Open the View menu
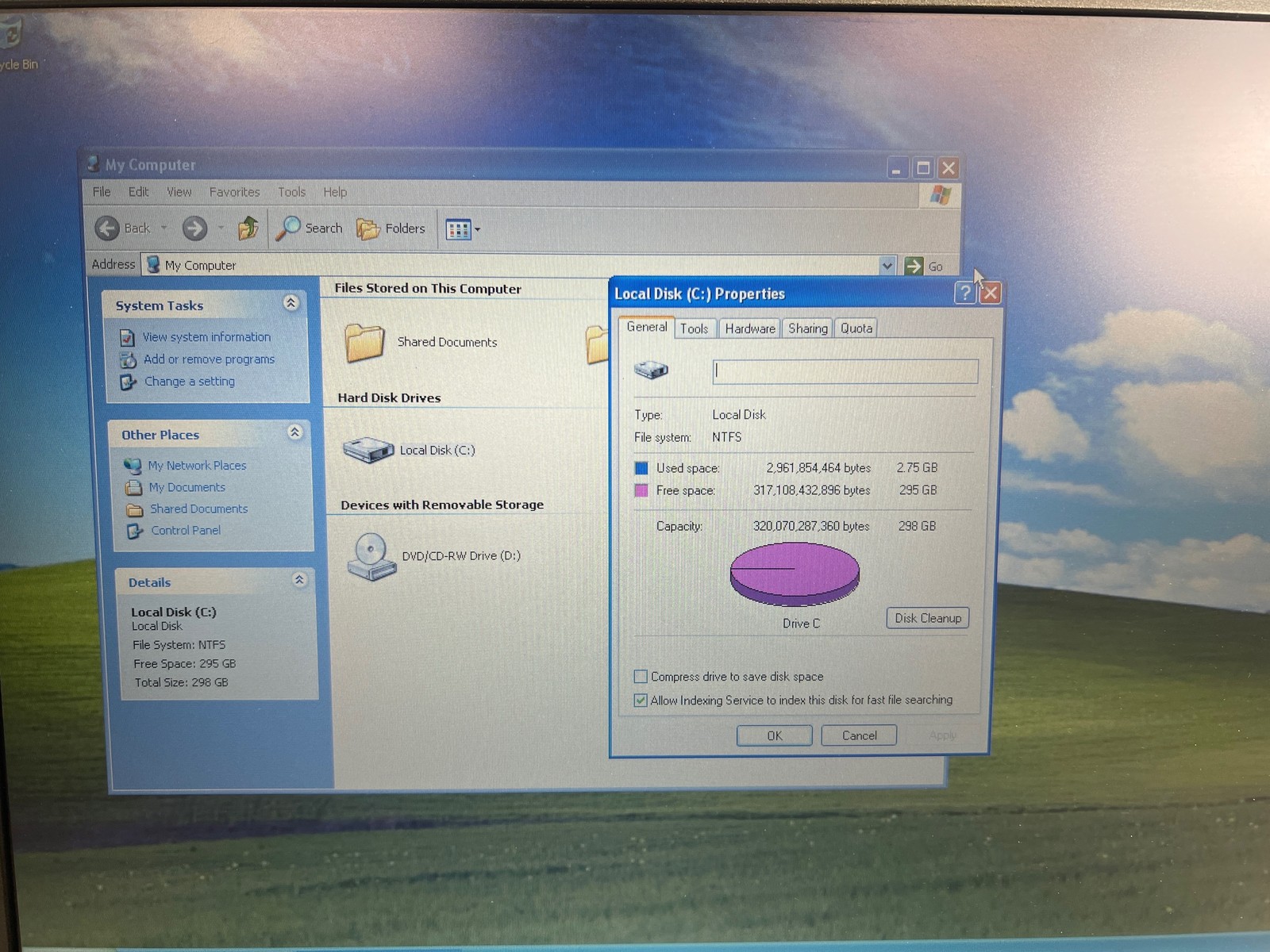 click(179, 192)
